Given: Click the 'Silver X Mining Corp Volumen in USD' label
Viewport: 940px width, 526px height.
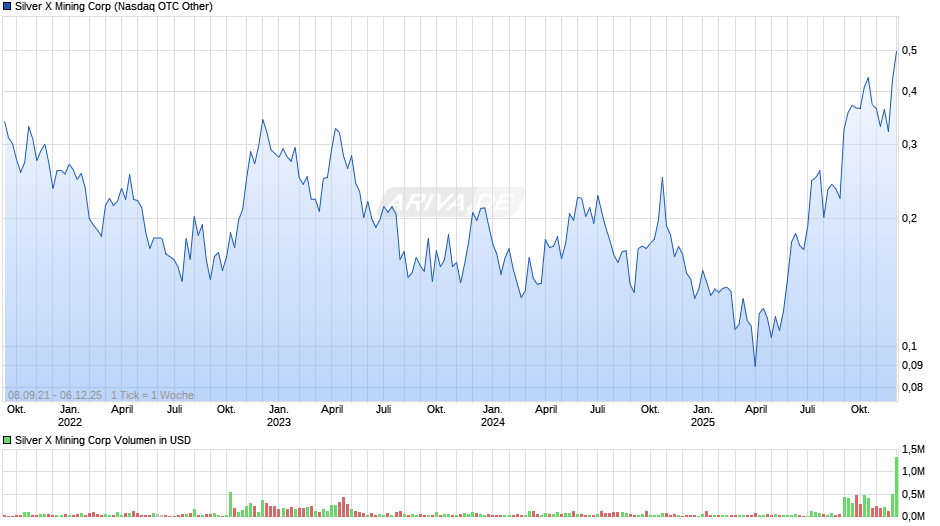Looking at the screenshot, I should (103, 440).
